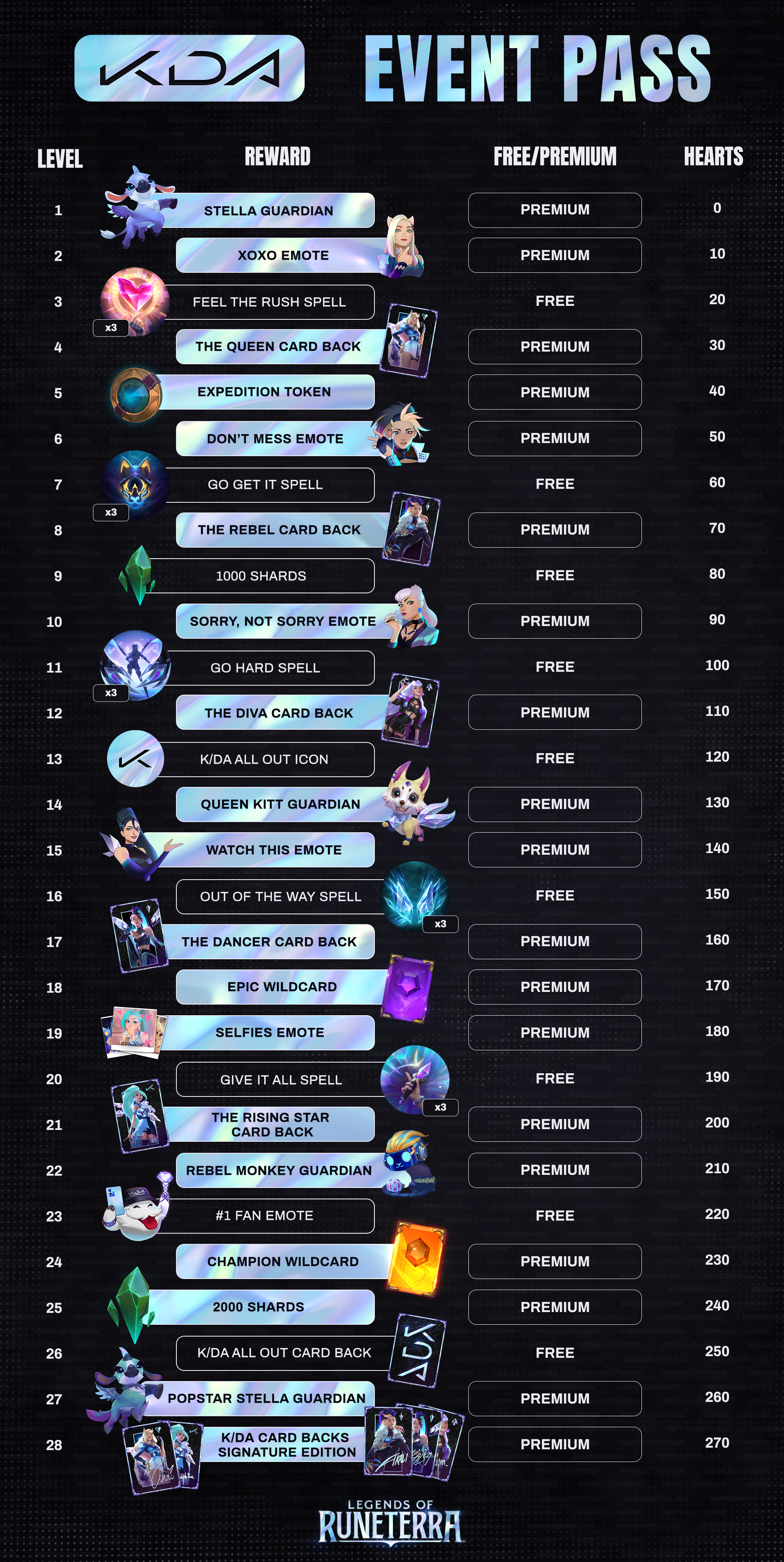
Task: Select the Expedition Token coin icon
Action: pos(136,395)
